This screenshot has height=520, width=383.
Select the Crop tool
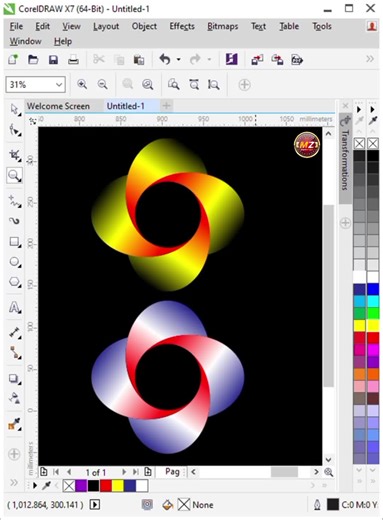[x=14, y=155]
